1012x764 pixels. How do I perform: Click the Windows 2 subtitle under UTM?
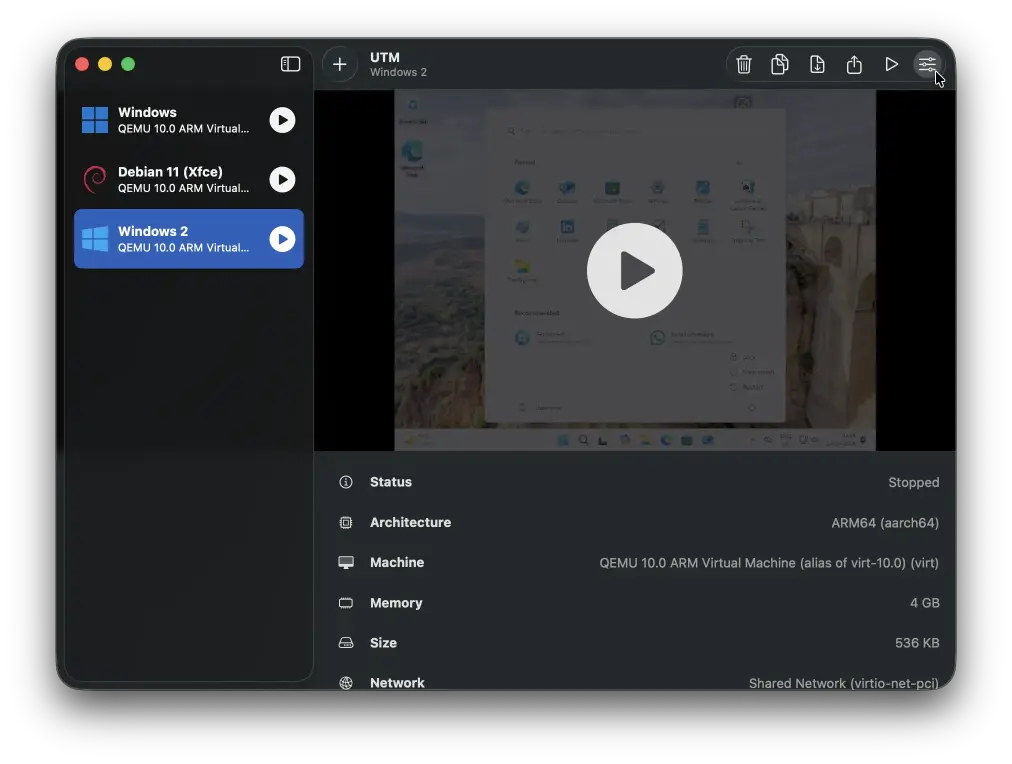[x=398, y=72]
